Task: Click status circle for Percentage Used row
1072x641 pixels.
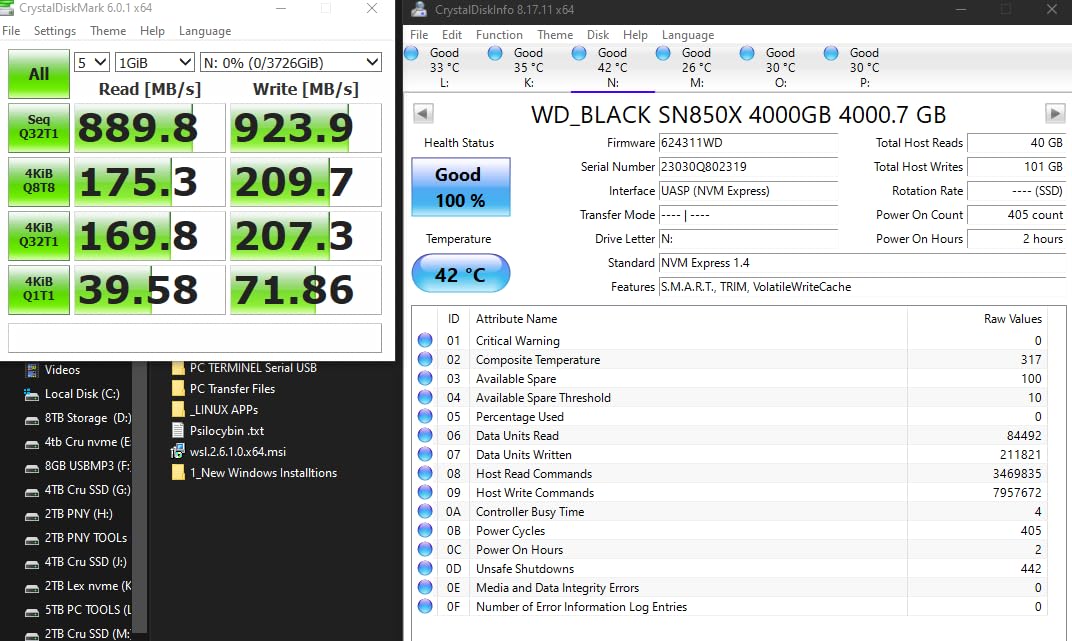Action: click(x=425, y=416)
